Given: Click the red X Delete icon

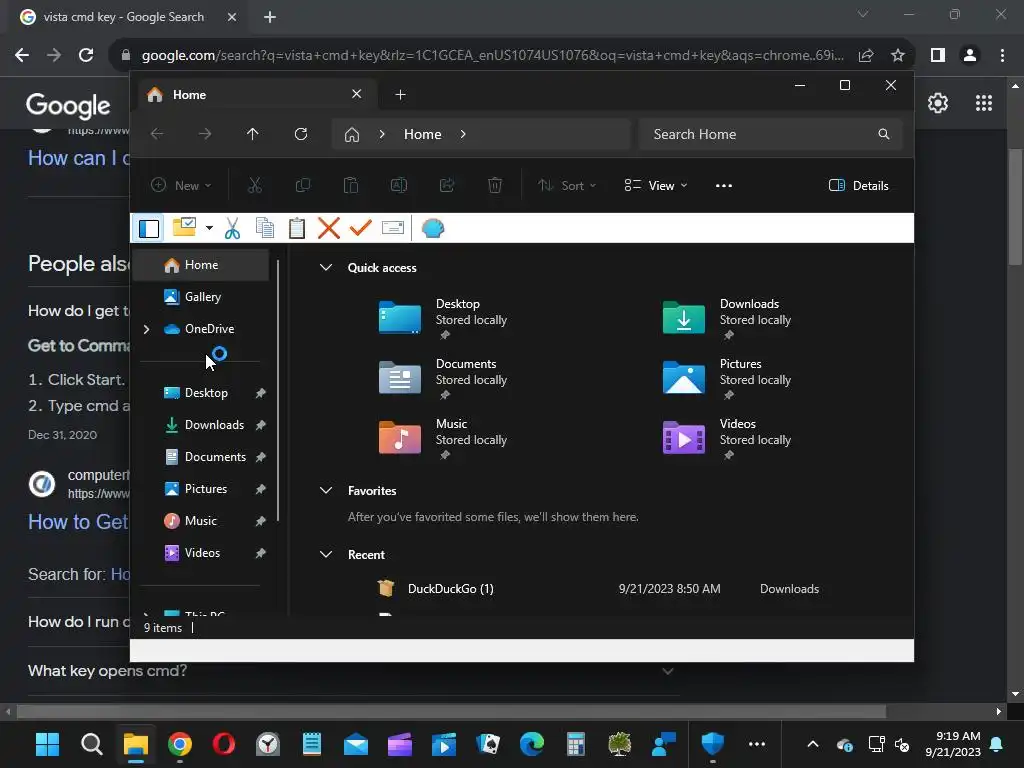Looking at the screenshot, I should coord(328,228).
